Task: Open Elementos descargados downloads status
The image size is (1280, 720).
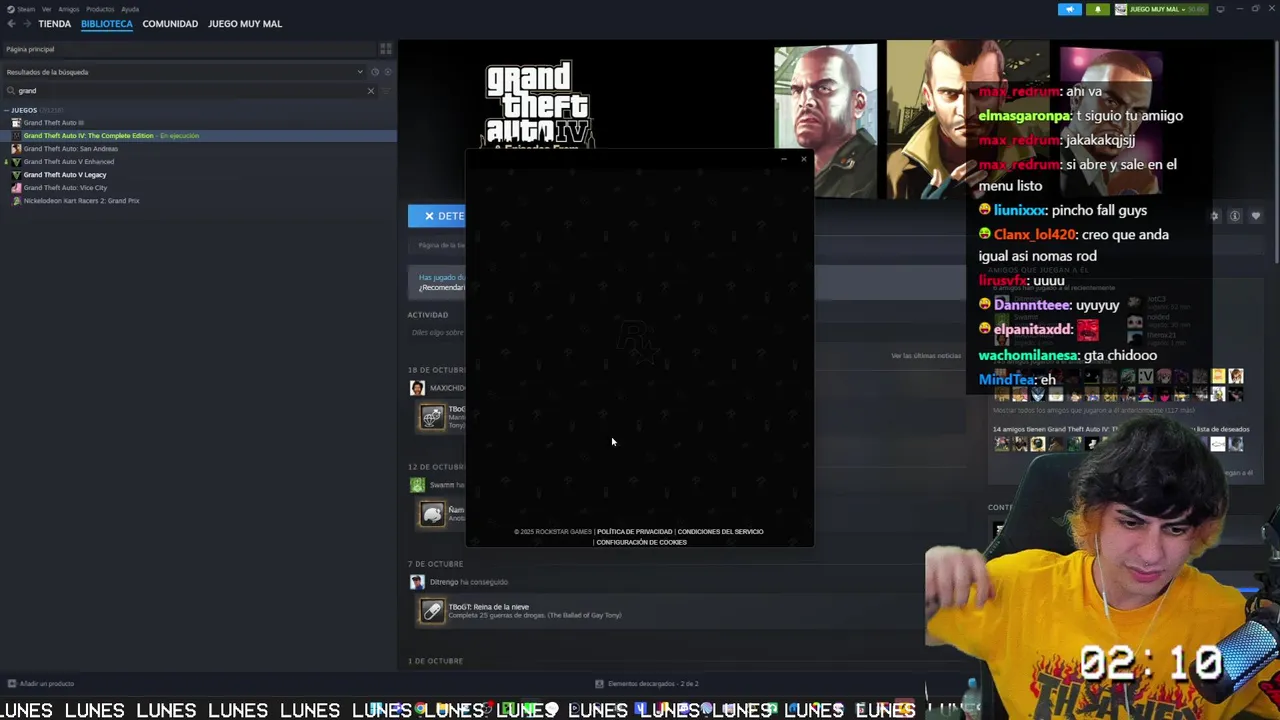Action: 647,684
